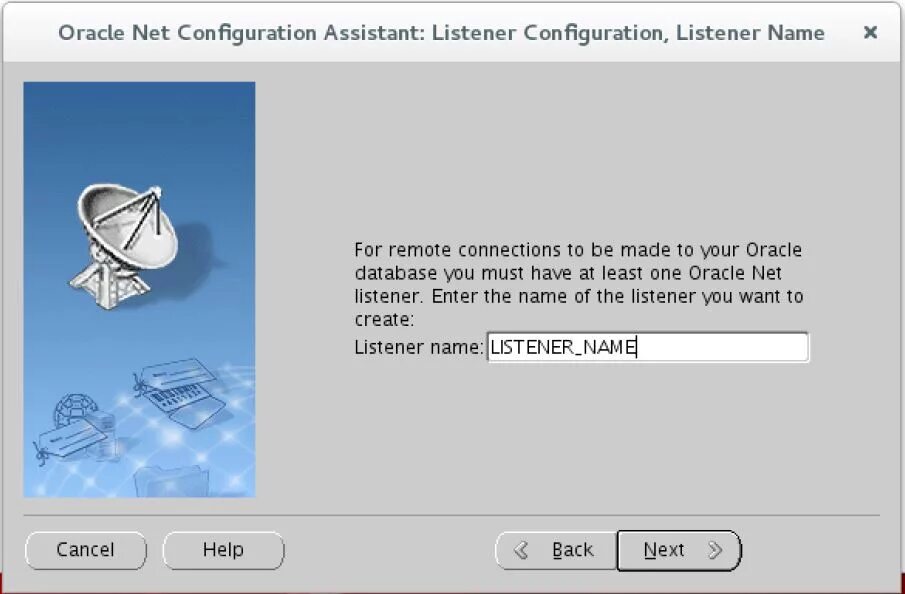Close the Oracle Net Configuration Assistant window
This screenshot has height=594, width=905.
[x=870, y=32]
